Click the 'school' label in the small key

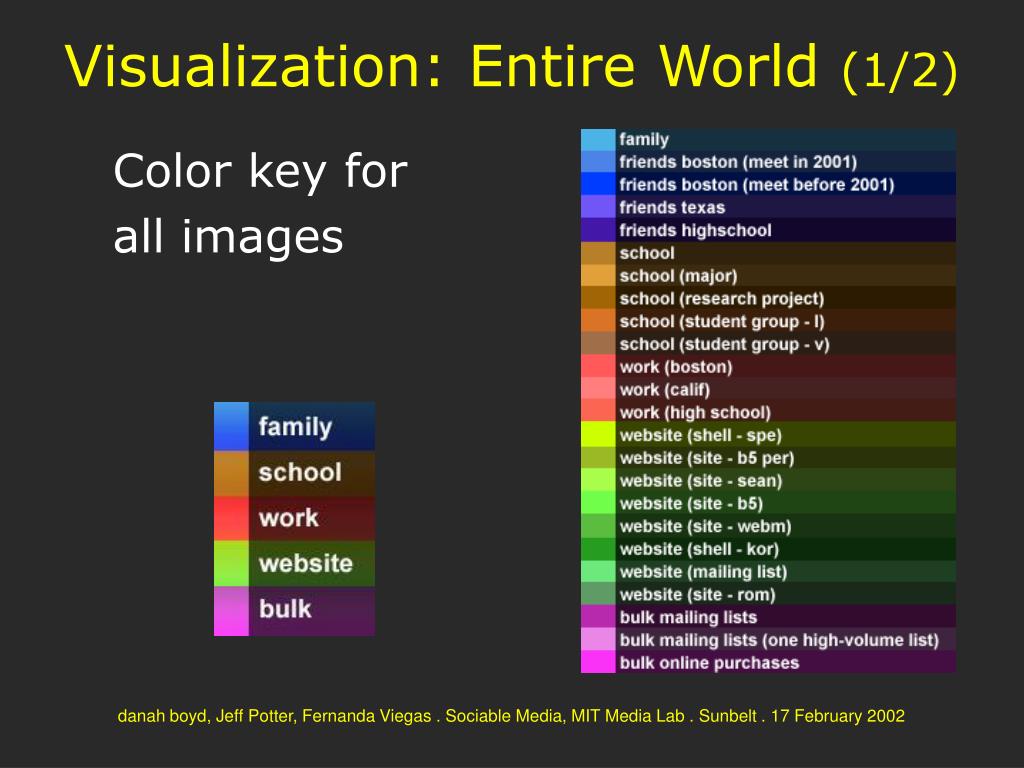[x=300, y=472]
